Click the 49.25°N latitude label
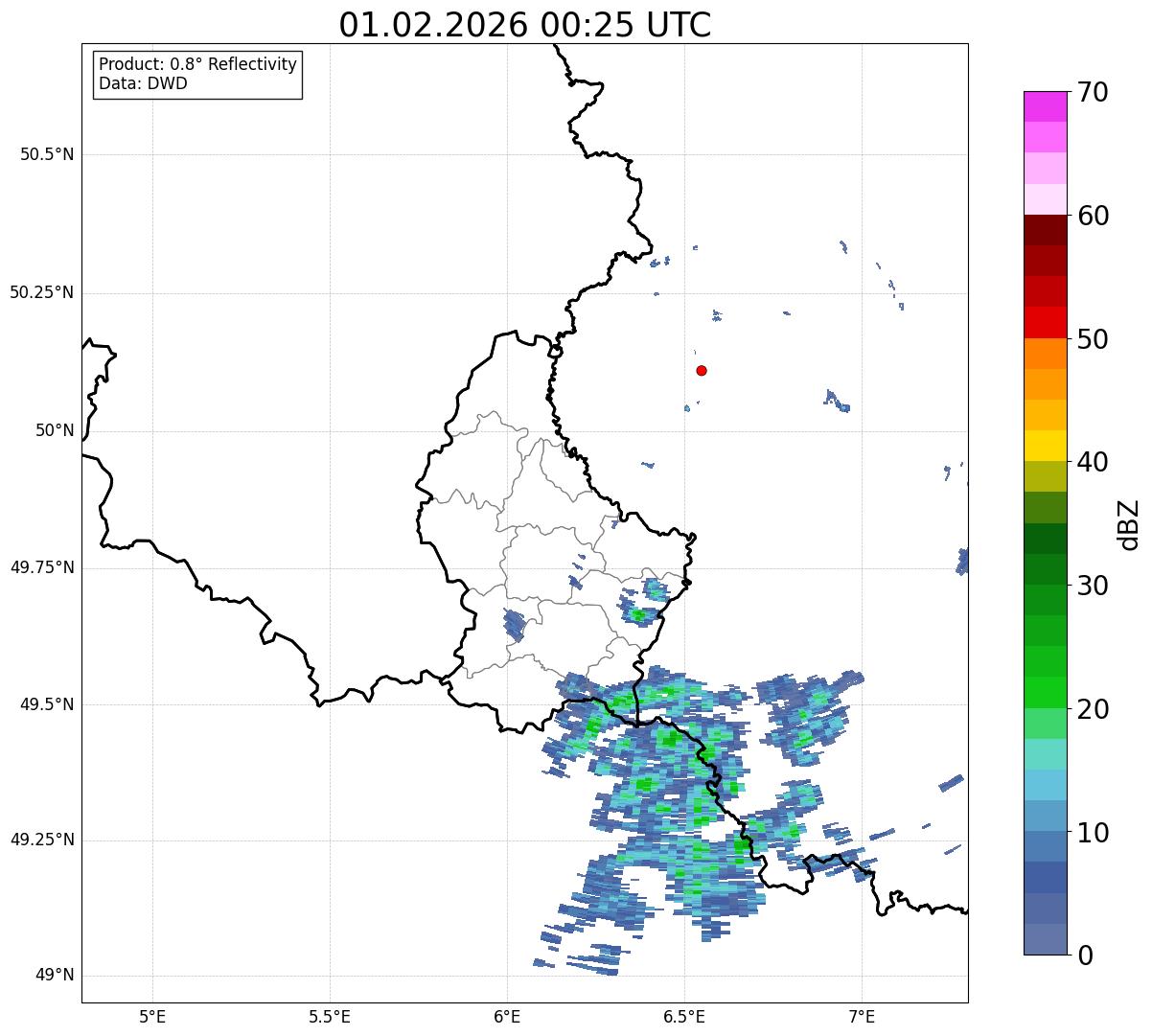 coord(42,840)
